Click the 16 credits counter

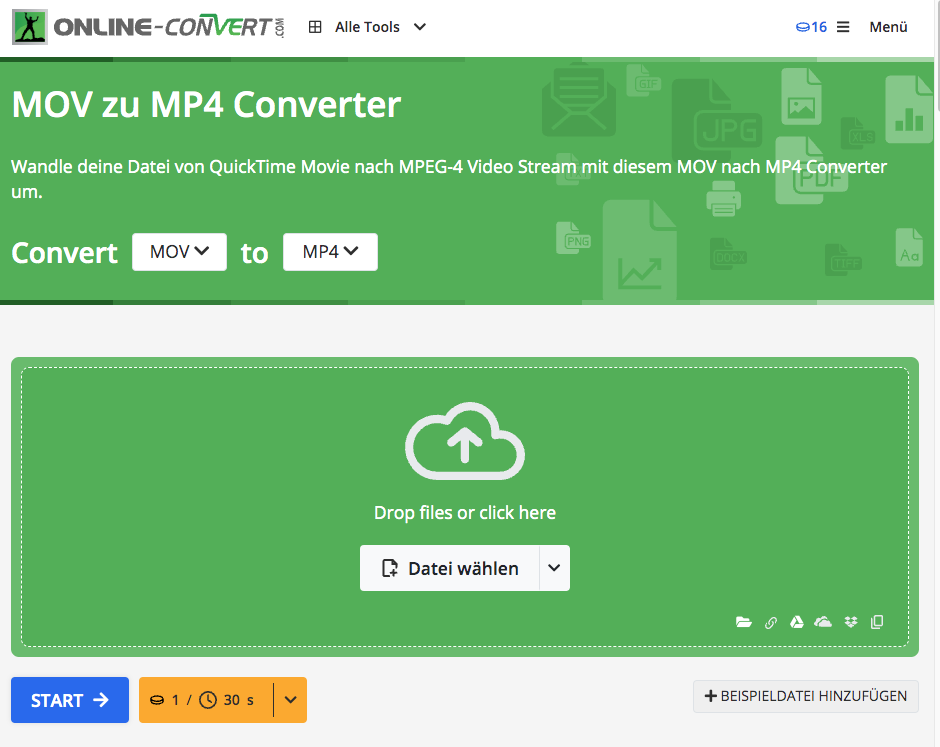pyautogui.click(x=811, y=27)
